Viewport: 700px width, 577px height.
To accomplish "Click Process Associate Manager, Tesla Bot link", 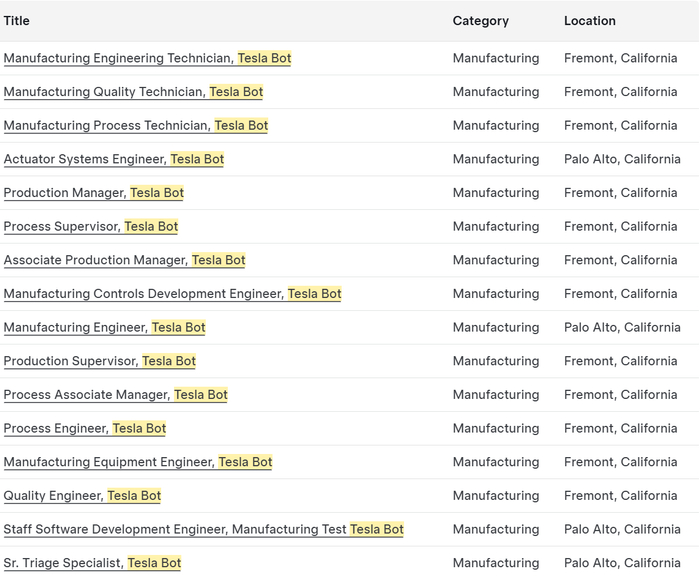I will (116, 395).
